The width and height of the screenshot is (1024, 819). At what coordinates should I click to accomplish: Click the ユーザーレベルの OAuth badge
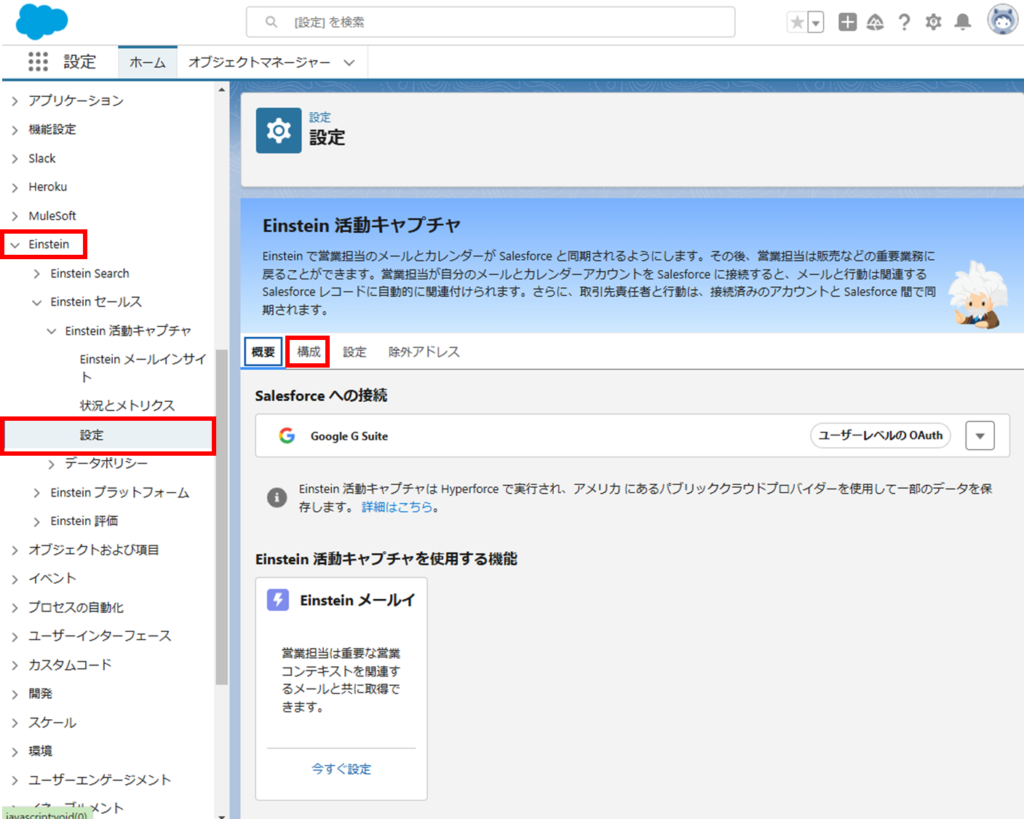pyautogui.click(x=880, y=436)
